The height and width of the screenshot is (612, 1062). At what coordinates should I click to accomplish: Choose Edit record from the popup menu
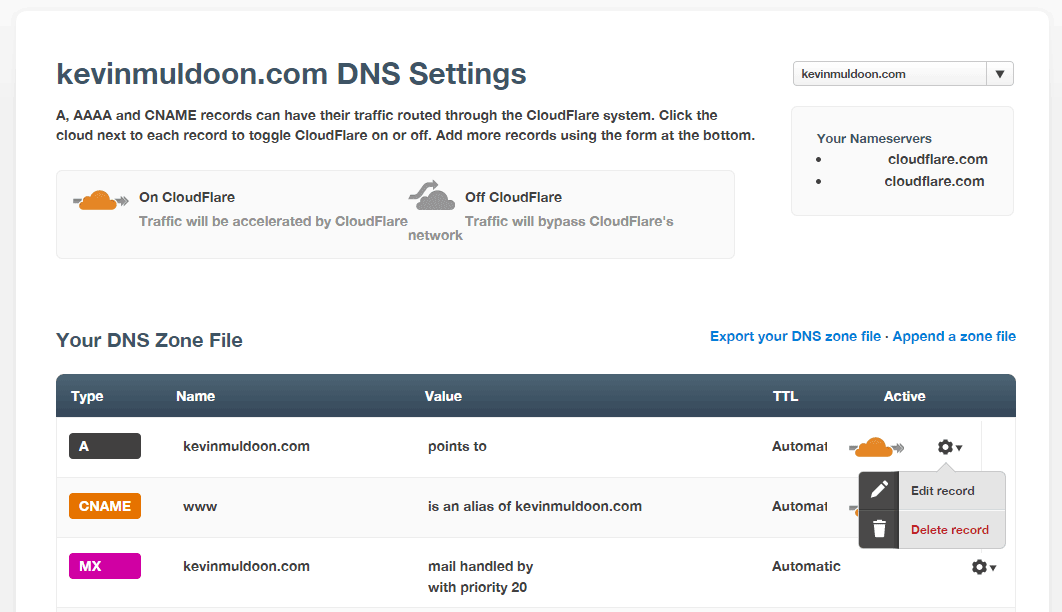tap(942, 491)
